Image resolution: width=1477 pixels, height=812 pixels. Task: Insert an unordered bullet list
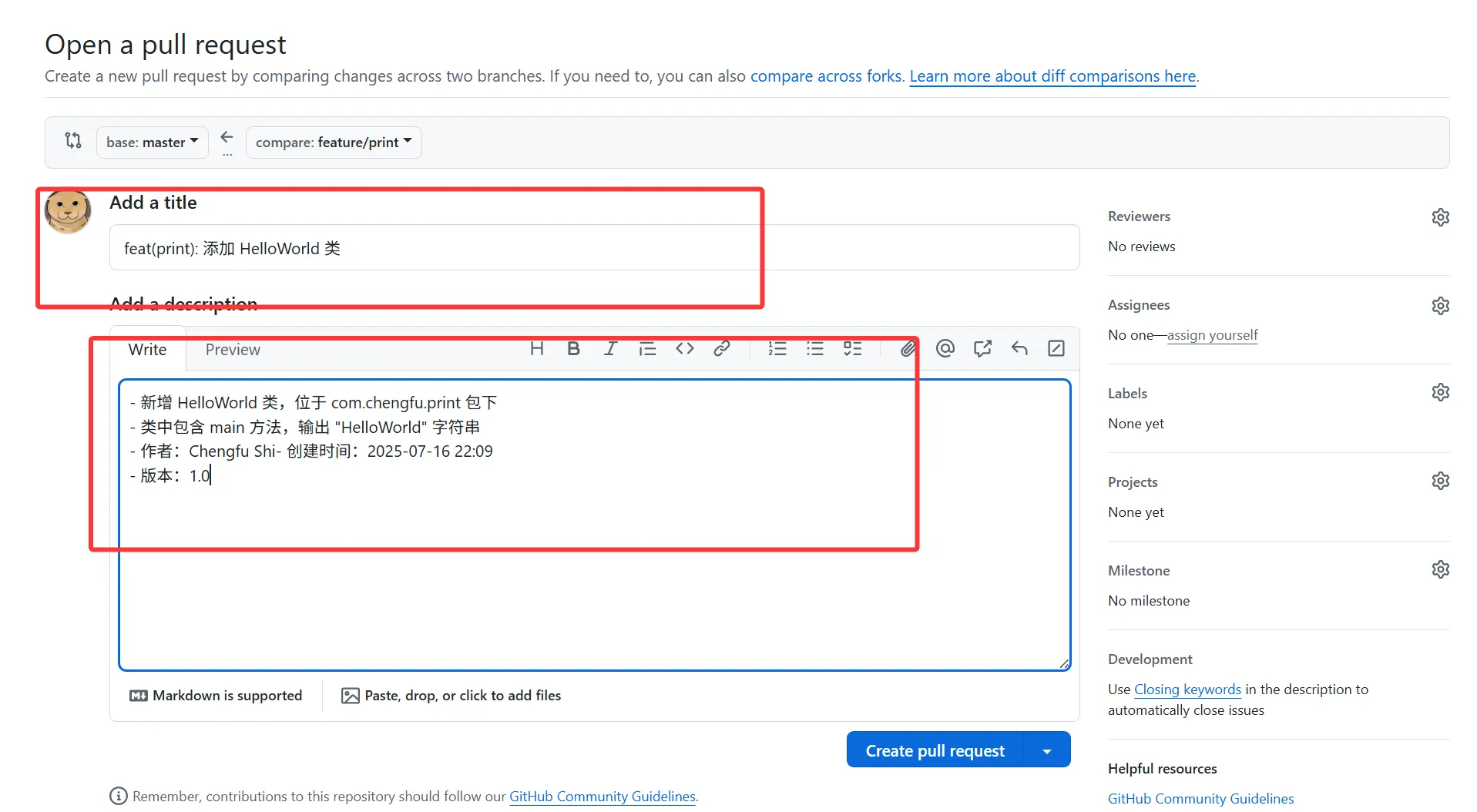(815, 349)
